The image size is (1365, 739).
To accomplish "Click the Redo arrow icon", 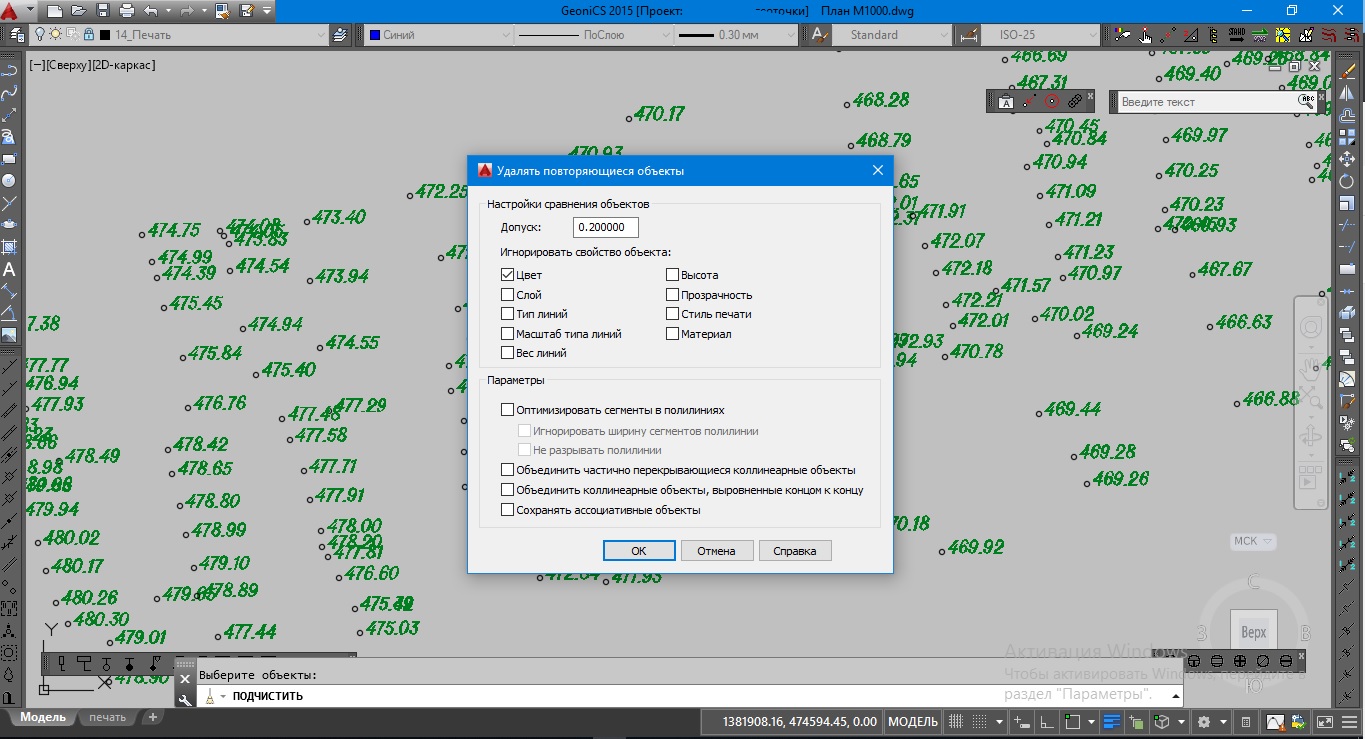I will tap(185, 11).
